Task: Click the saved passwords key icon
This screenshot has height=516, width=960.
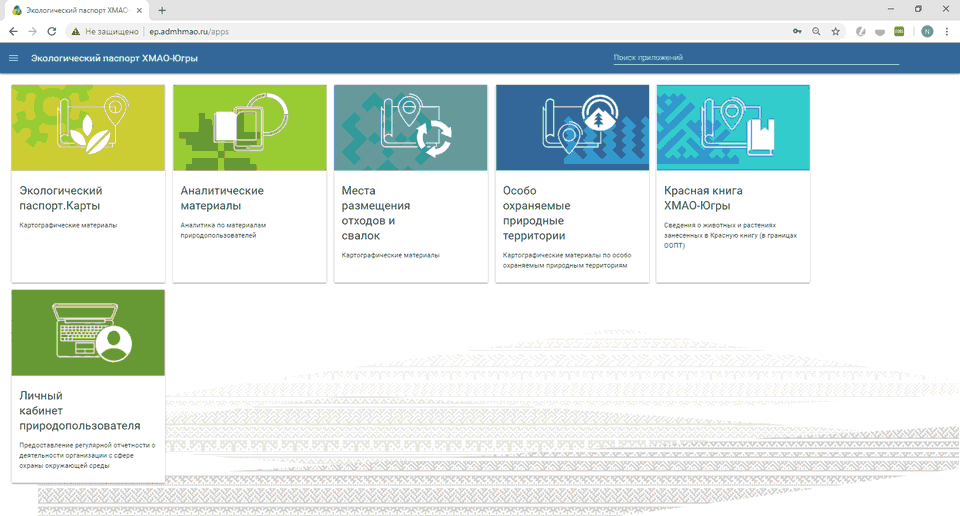Action: coord(797,31)
